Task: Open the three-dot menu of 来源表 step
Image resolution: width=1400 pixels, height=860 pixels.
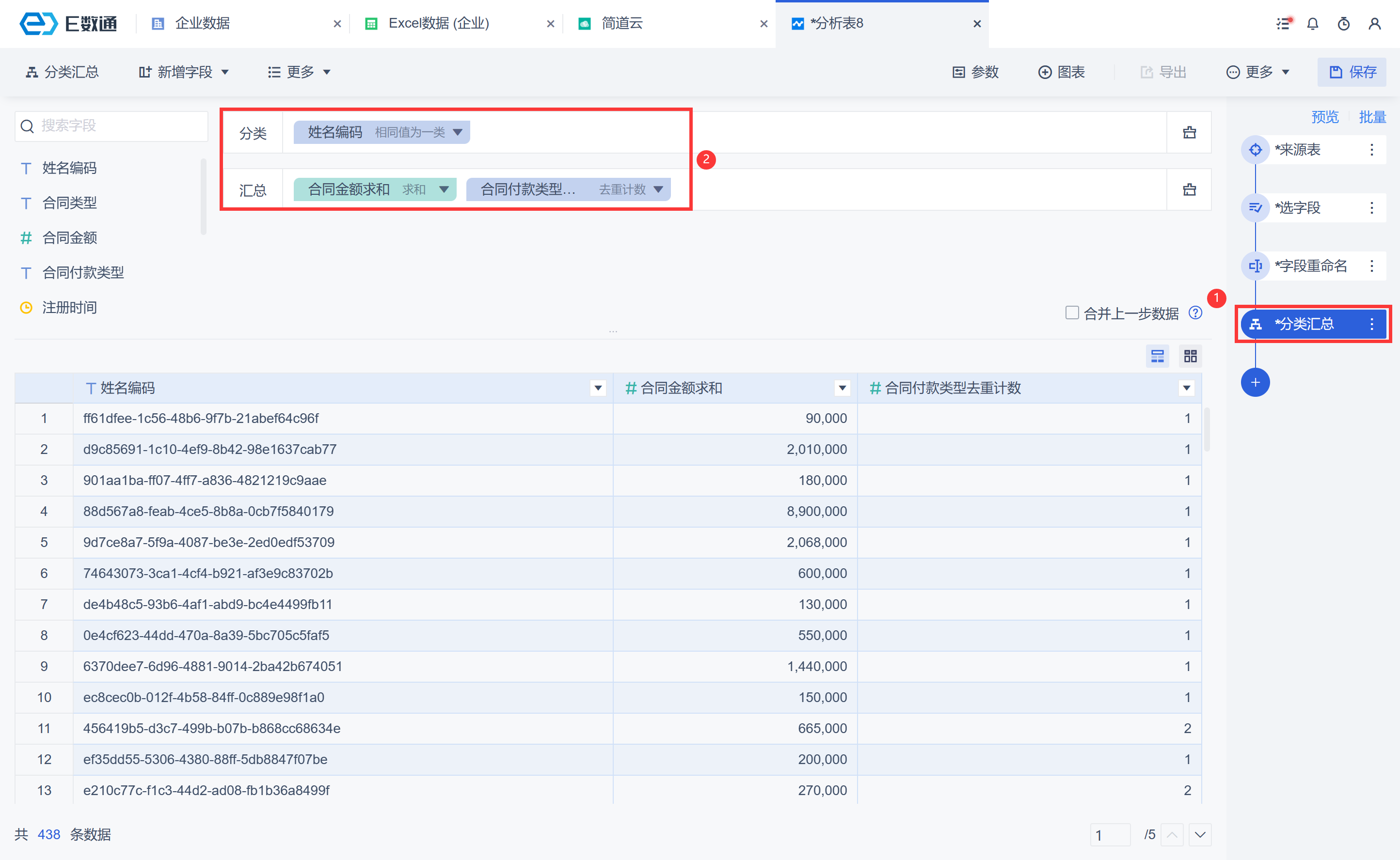Action: point(1371,150)
